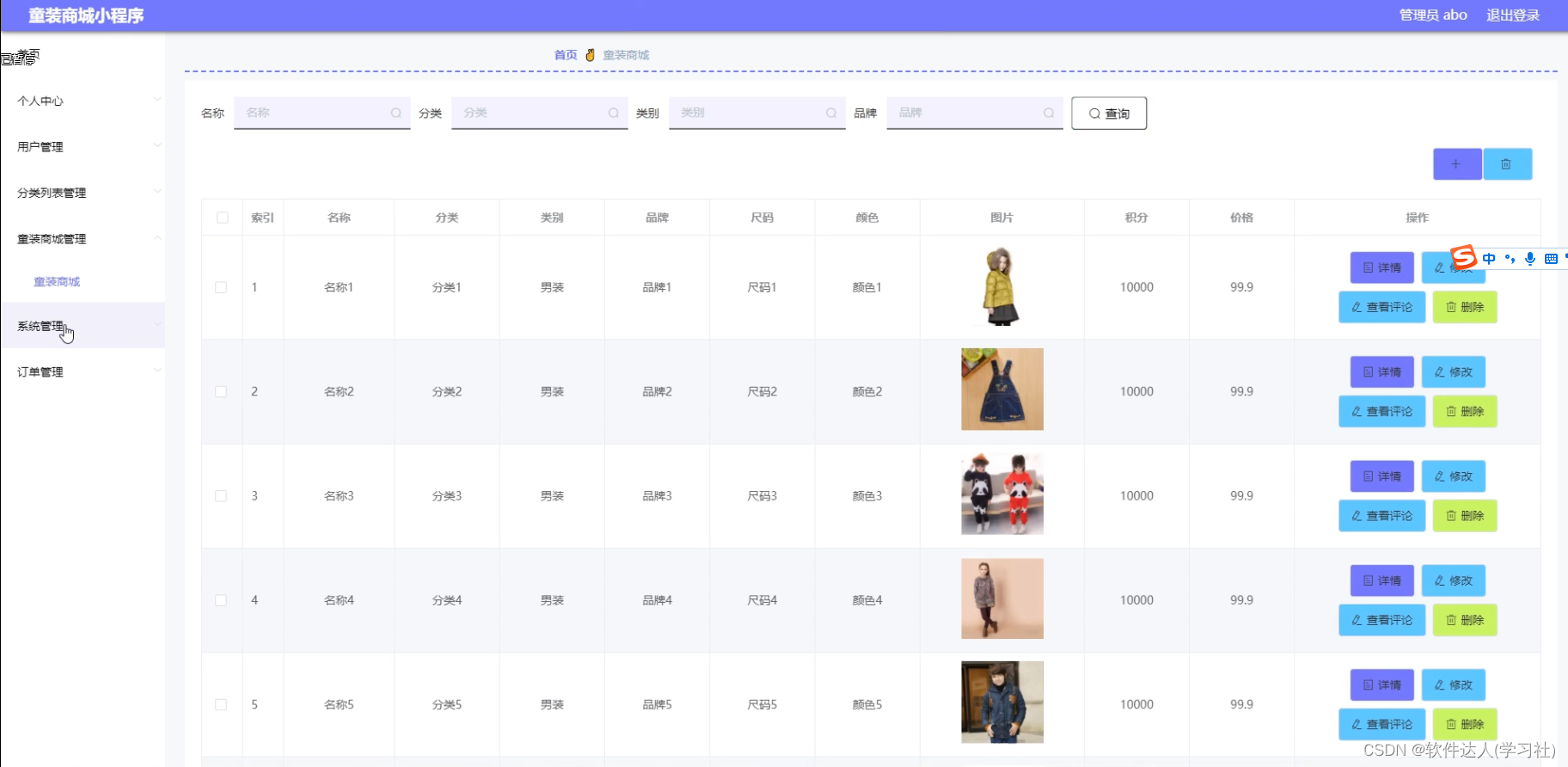This screenshot has width=1568, height=767.
Task: Click 退出登录 logout link
Action: [x=1513, y=15]
